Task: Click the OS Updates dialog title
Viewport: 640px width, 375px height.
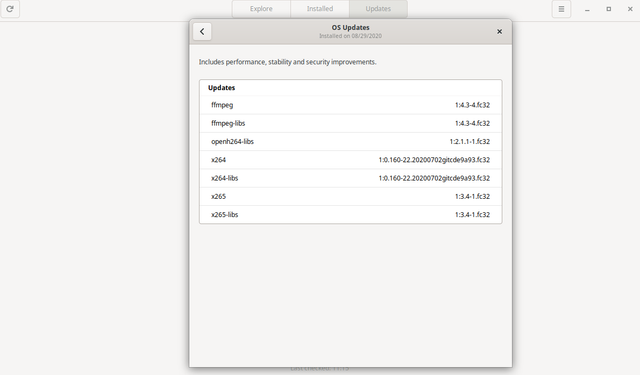Action: point(351,27)
